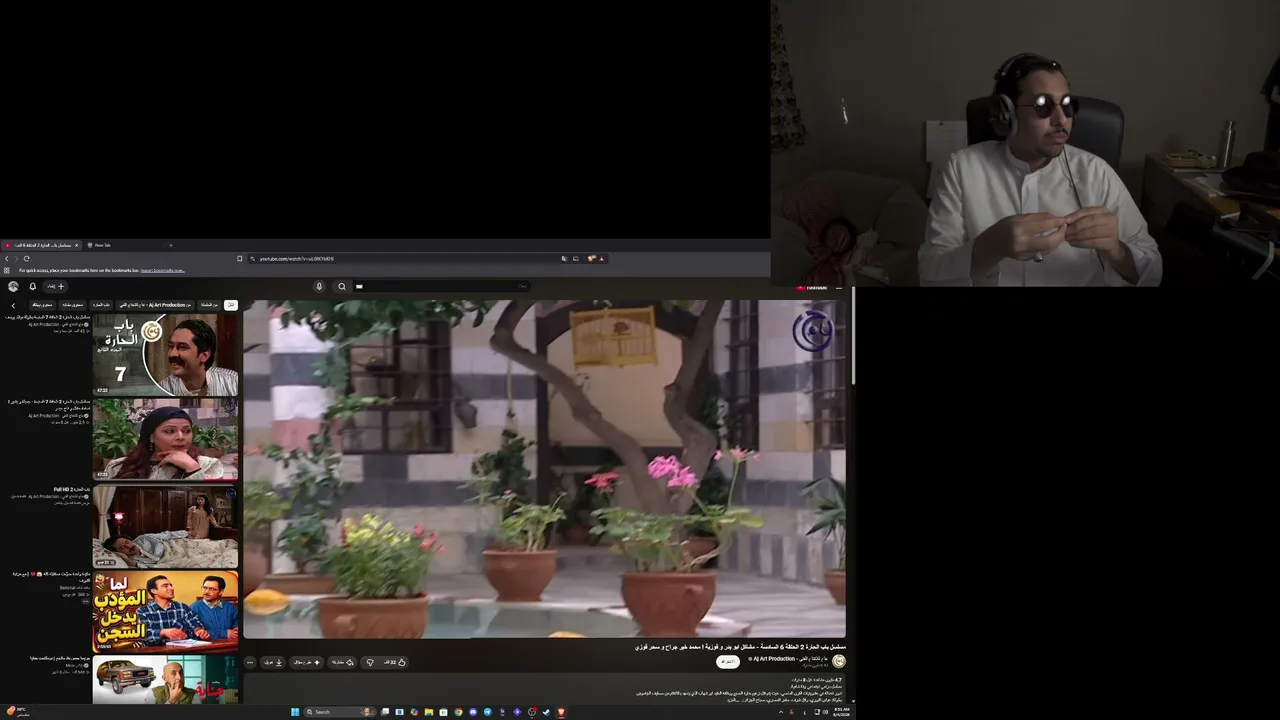The width and height of the screenshot is (1280, 720).
Task: Select the 'All' filter chip
Action: pos(231,305)
